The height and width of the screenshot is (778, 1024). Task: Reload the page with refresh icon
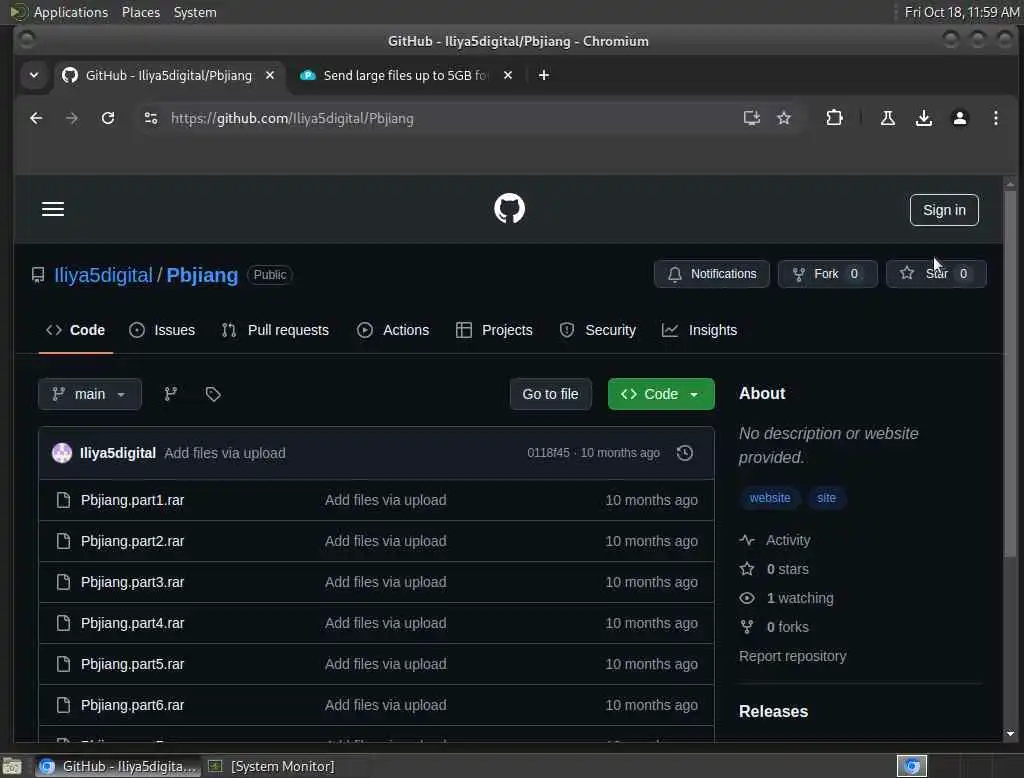tap(108, 118)
